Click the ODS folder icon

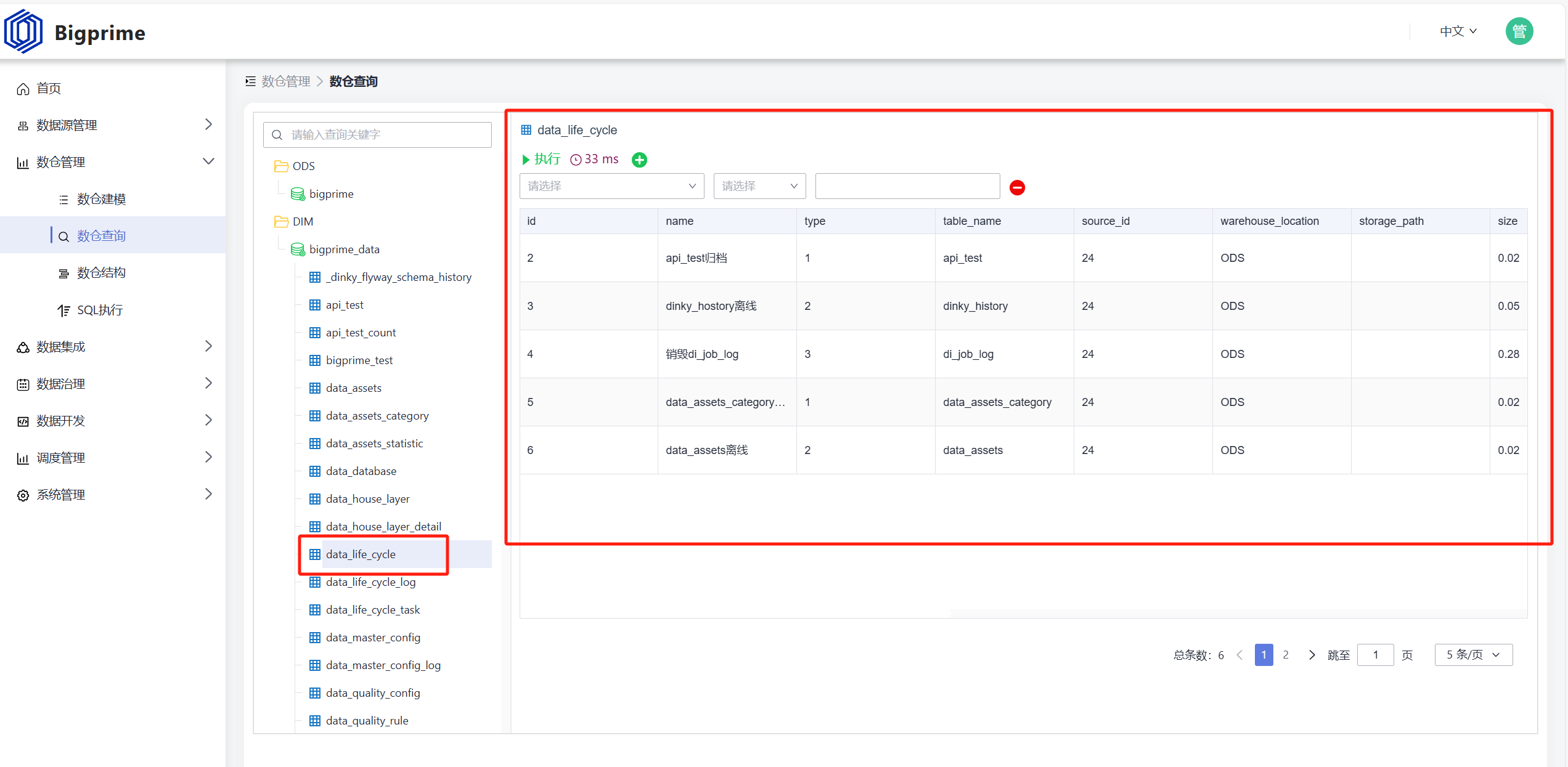tap(281, 166)
